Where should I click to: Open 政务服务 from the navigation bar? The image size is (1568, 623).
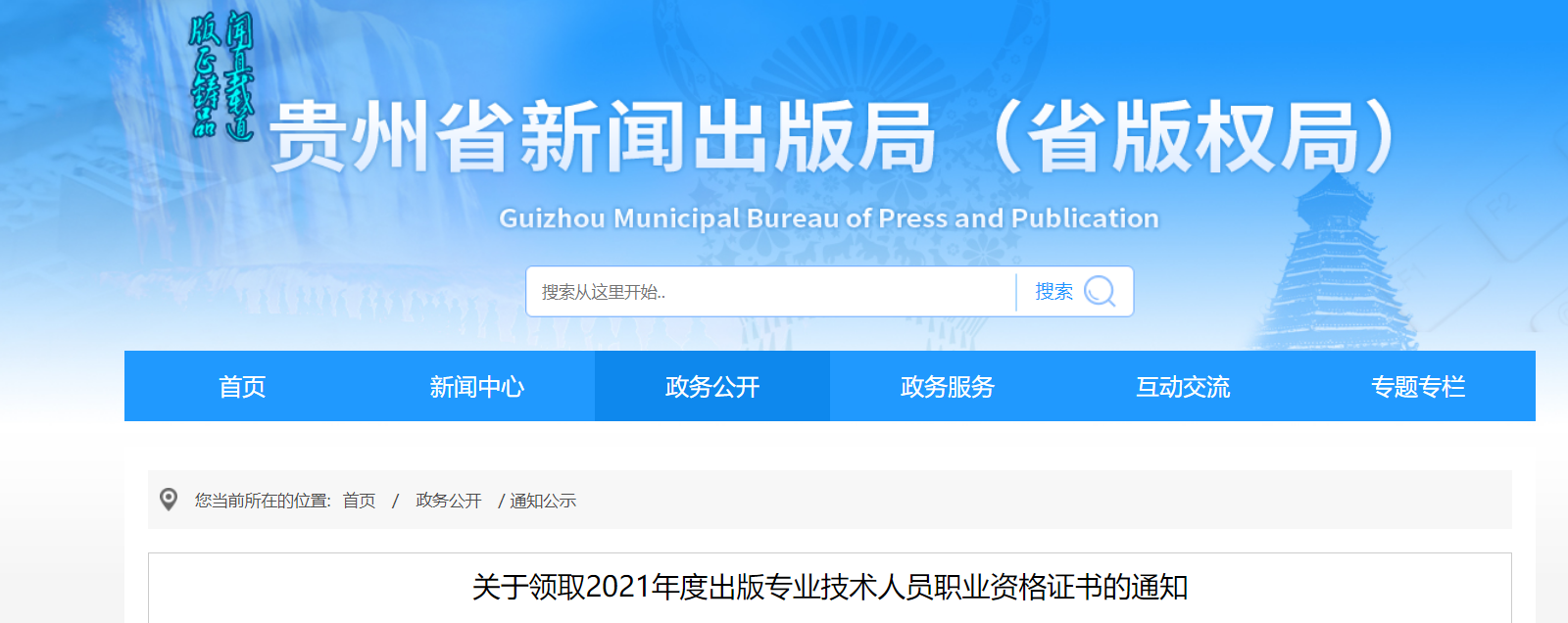tap(948, 387)
